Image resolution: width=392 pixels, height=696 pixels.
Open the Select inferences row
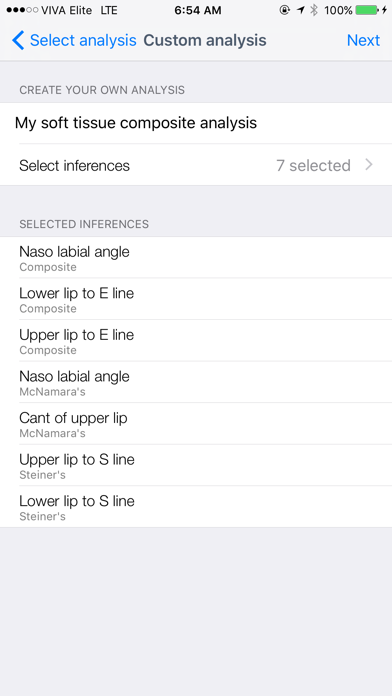coord(196,165)
